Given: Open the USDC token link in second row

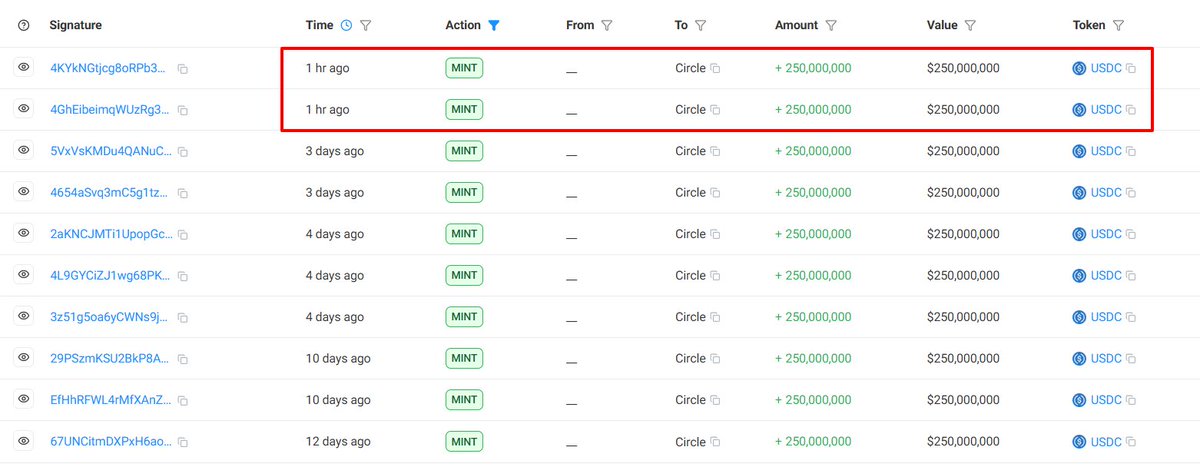Looking at the screenshot, I should click(x=1105, y=110).
